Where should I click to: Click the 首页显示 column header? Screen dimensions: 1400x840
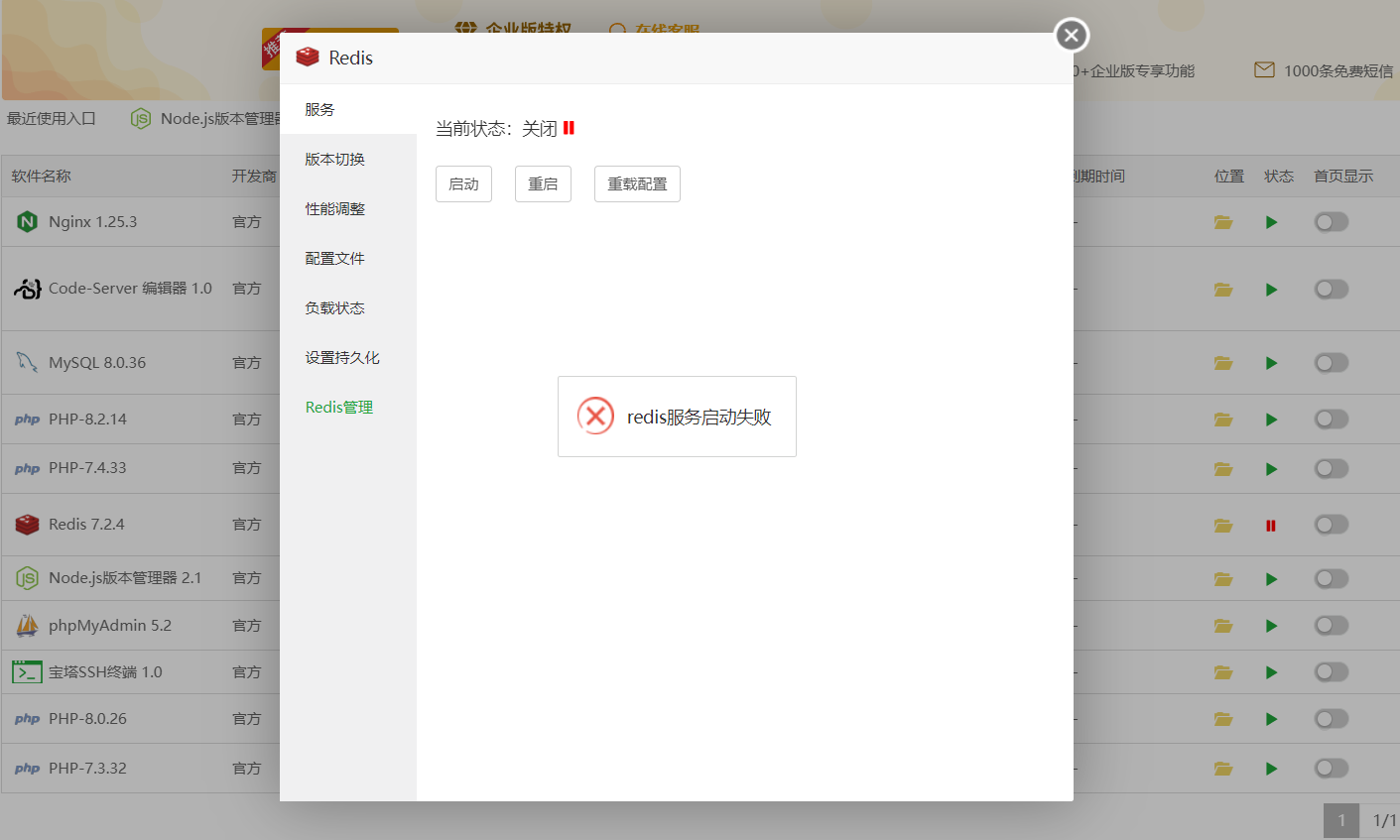pos(1343,176)
